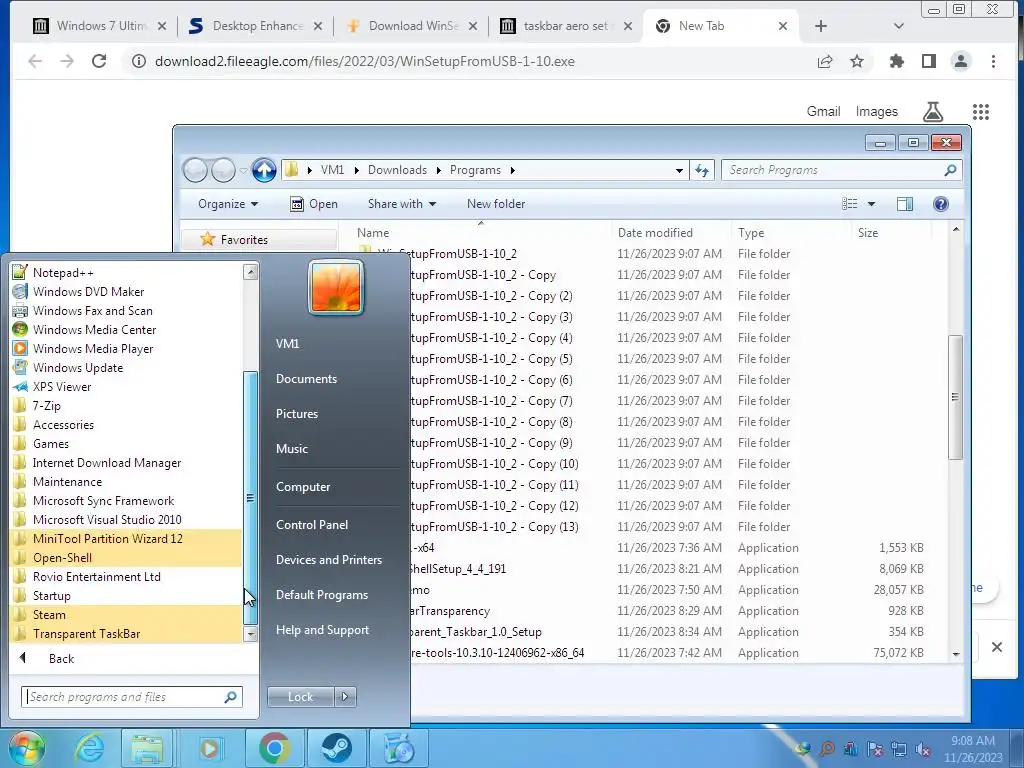The width and height of the screenshot is (1024, 768).
Task: Open Explorer help icon
Action: tap(940, 204)
